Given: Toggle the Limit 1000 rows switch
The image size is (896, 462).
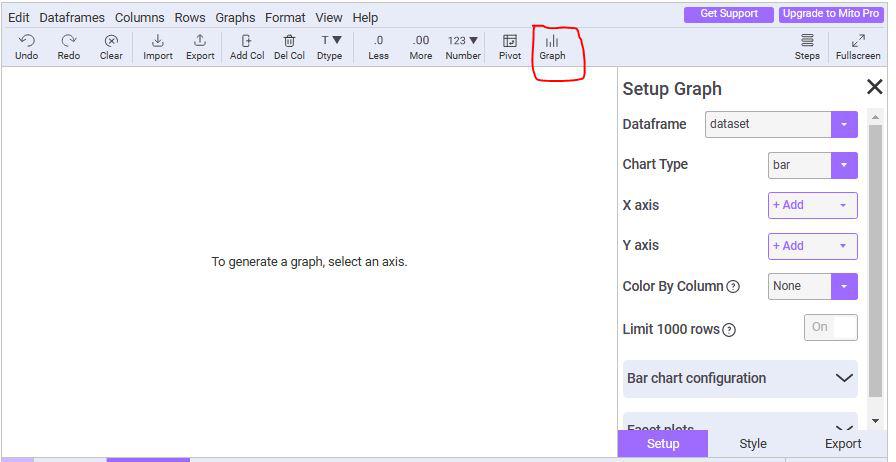Looking at the screenshot, I should click(x=831, y=327).
